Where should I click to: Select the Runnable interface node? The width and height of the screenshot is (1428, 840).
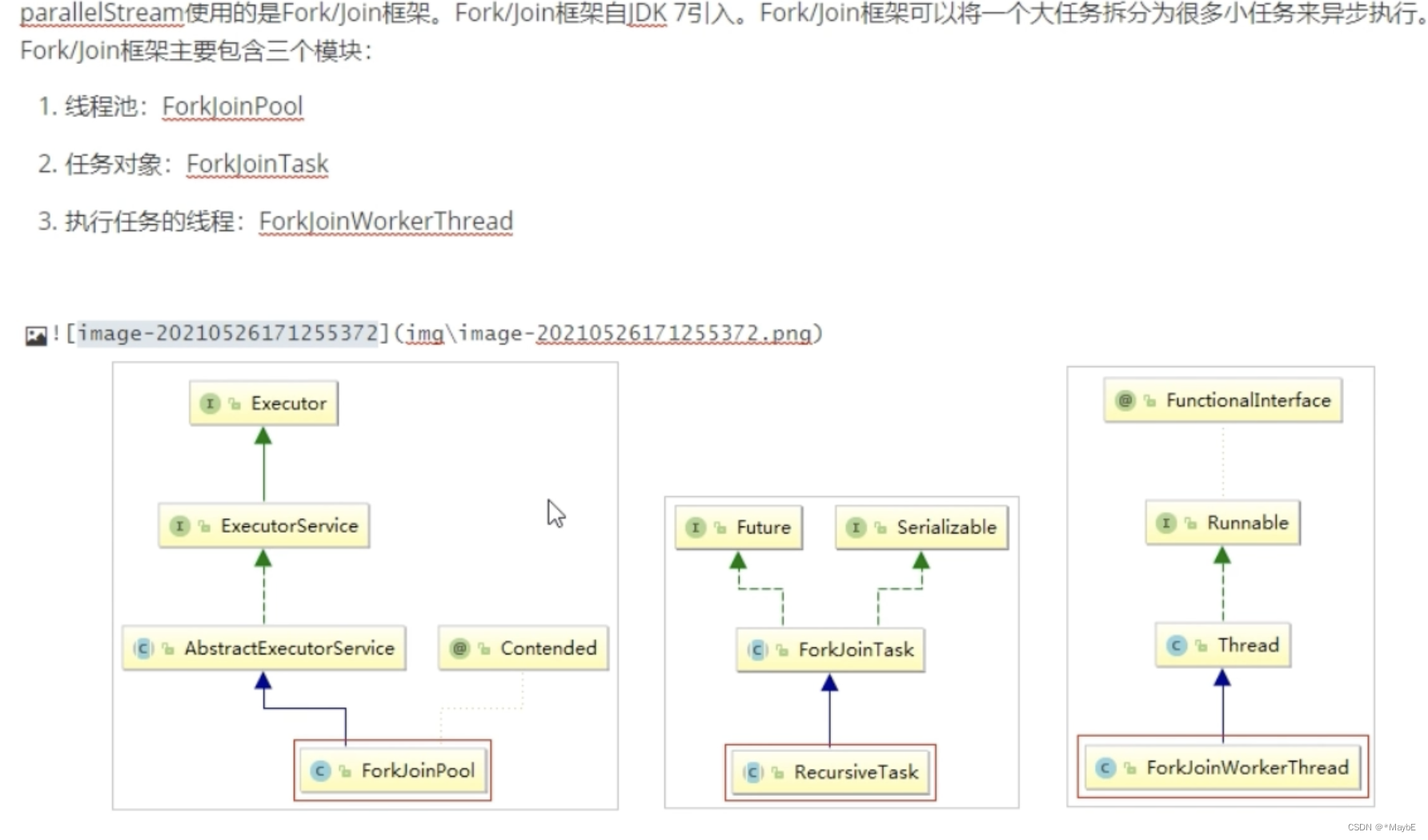(x=1222, y=522)
